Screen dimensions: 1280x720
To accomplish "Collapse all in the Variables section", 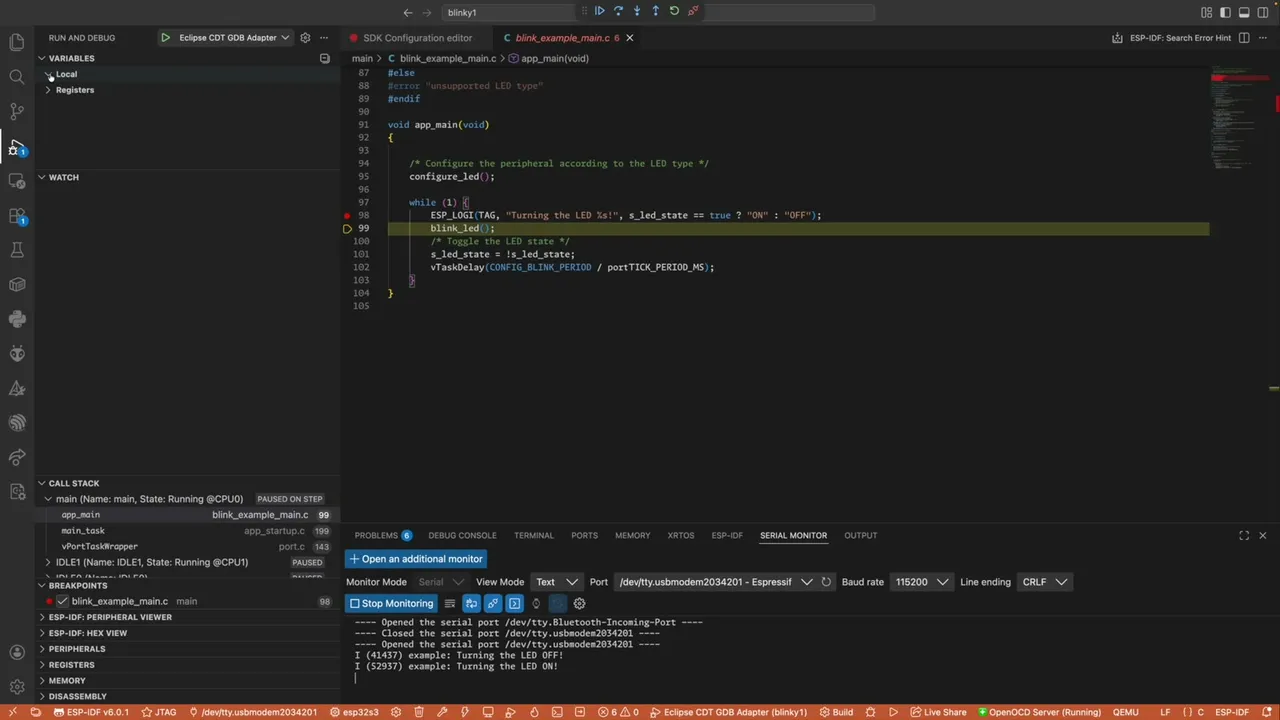I will [324, 58].
